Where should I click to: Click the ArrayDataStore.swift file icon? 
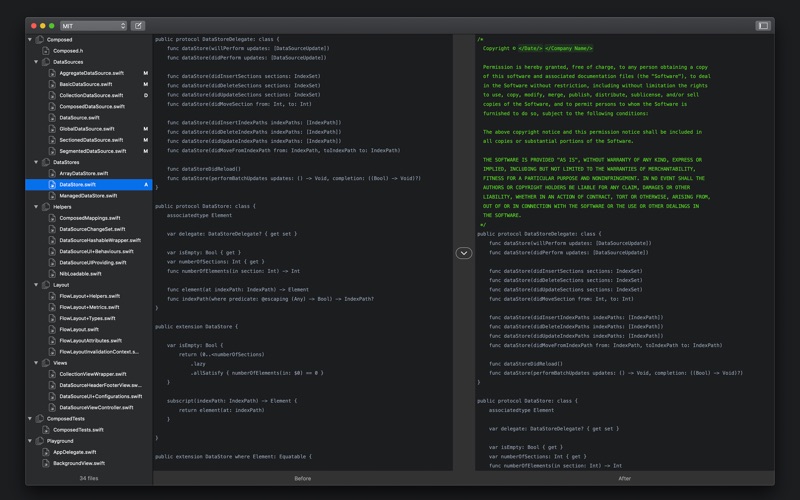52,173
